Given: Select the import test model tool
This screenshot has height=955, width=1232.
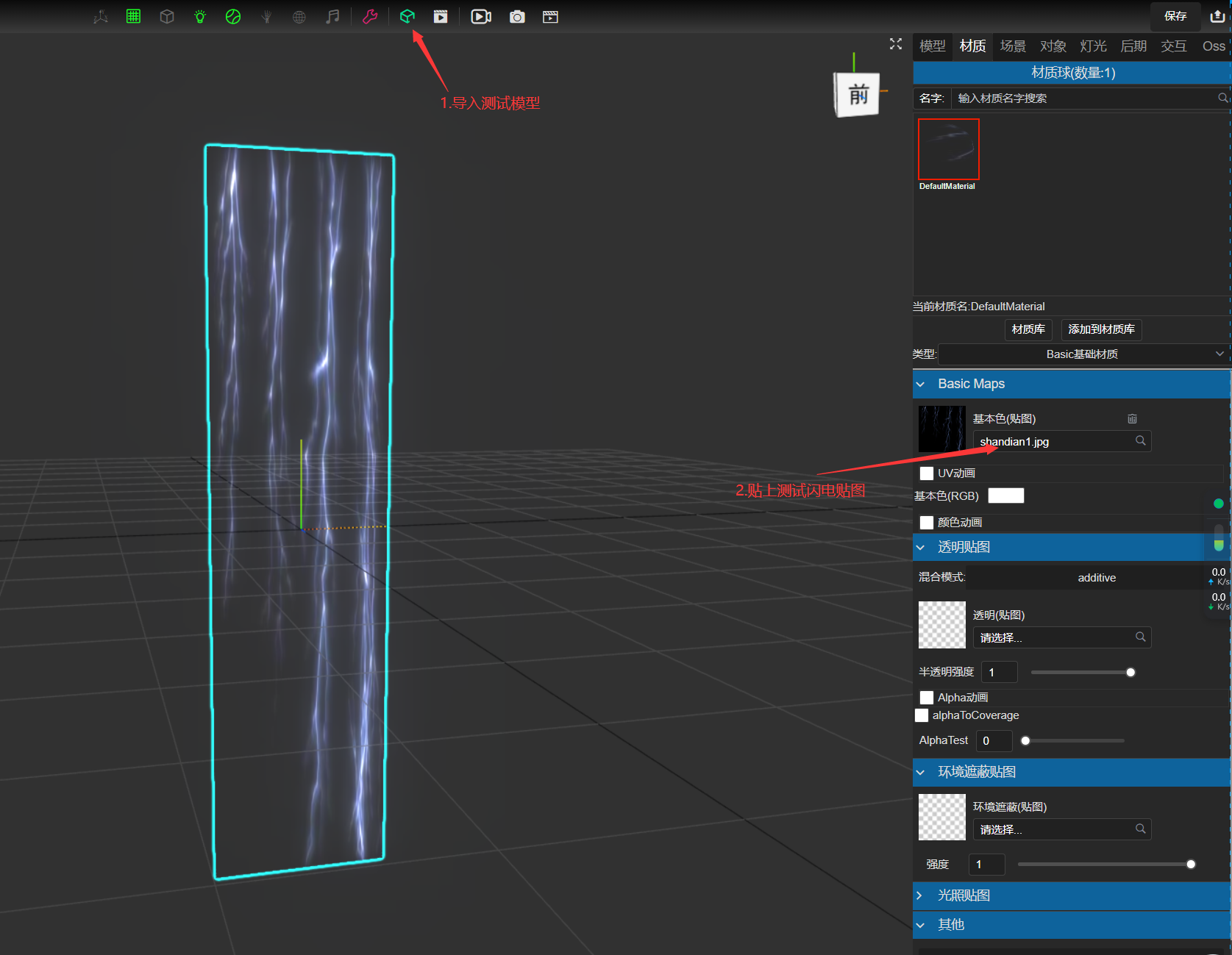Looking at the screenshot, I should click(x=407, y=16).
